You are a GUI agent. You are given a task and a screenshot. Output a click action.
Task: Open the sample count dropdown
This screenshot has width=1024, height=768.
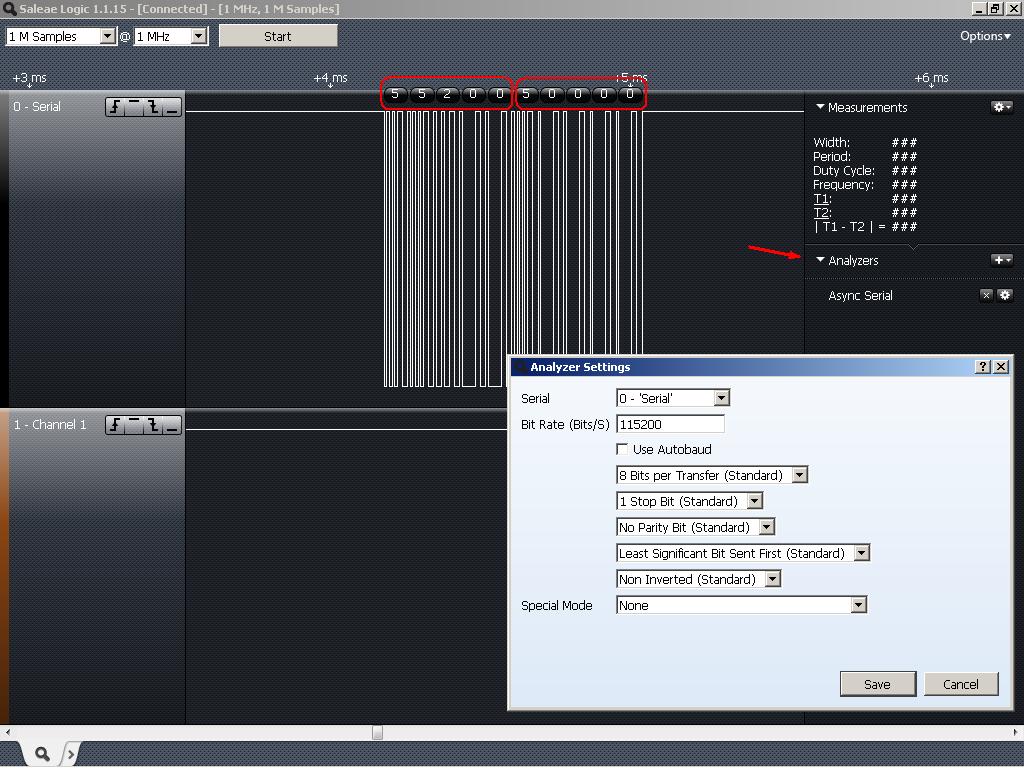point(107,36)
